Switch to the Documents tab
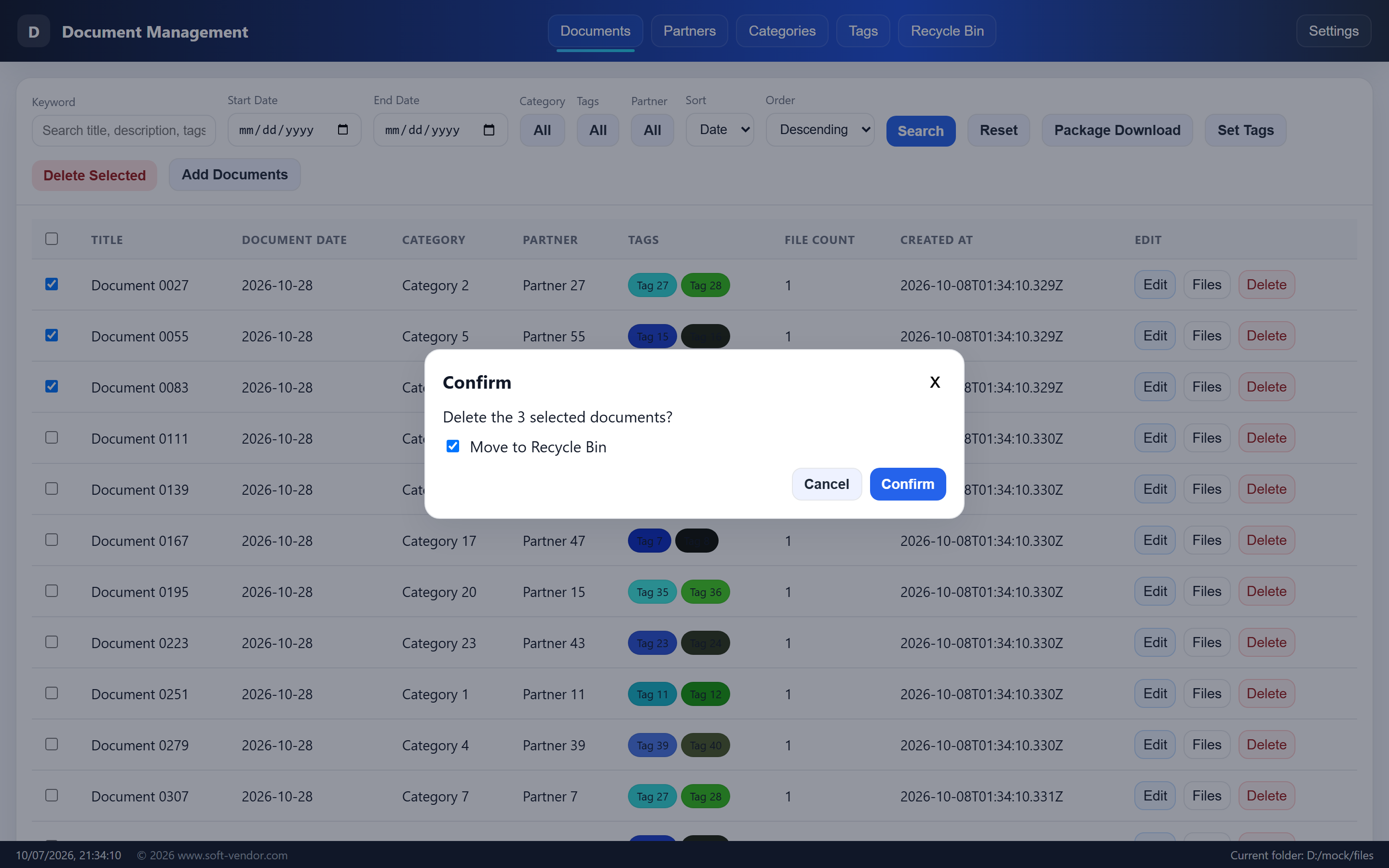Viewport: 1389px width, 868px height. tap(595, 31)
